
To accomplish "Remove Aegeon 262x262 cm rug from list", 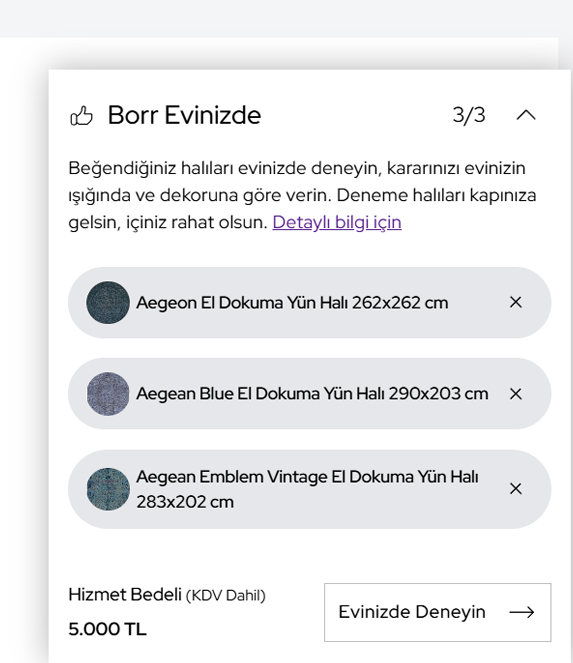I will click(515, 302).
